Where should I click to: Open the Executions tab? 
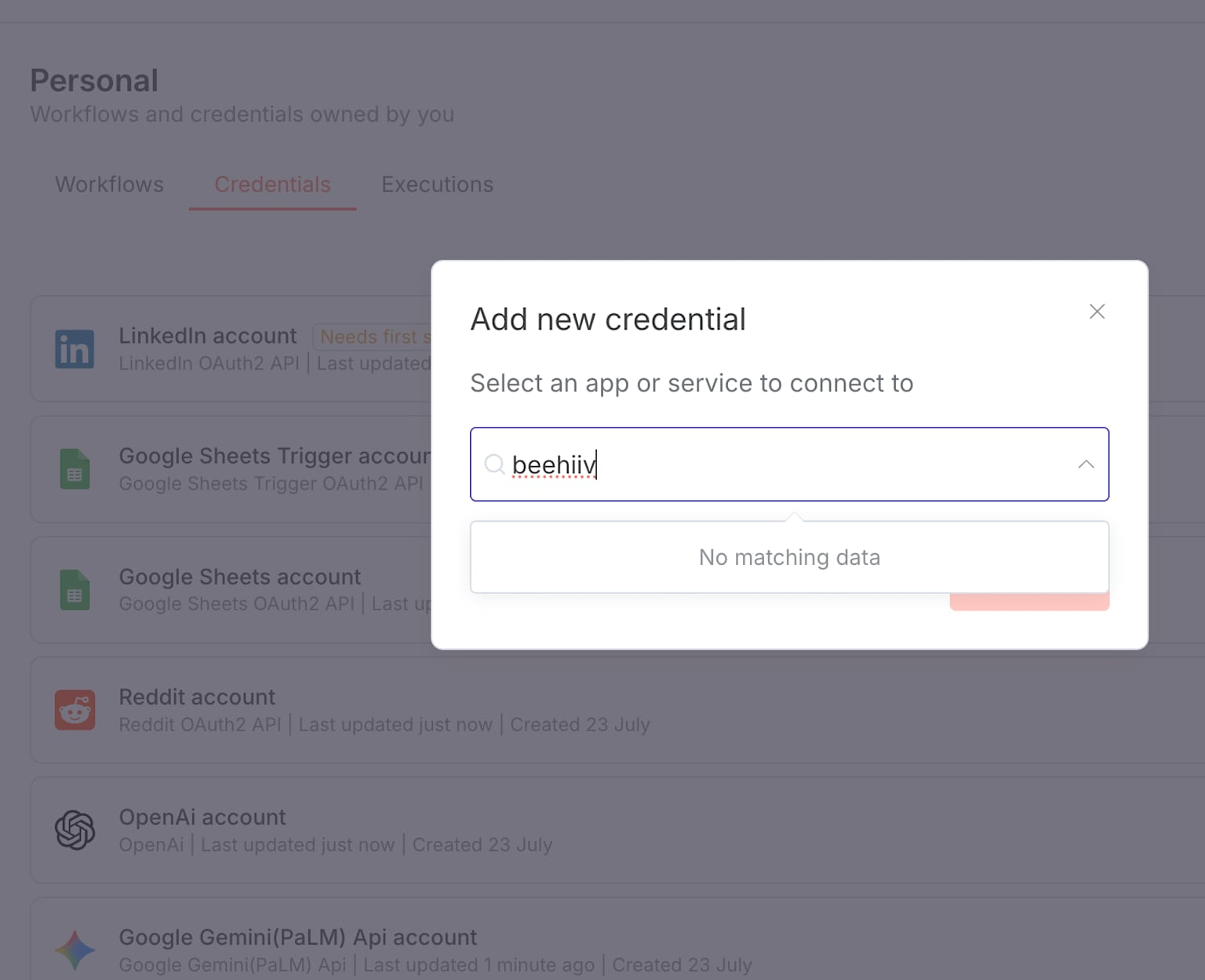point(437,184)
